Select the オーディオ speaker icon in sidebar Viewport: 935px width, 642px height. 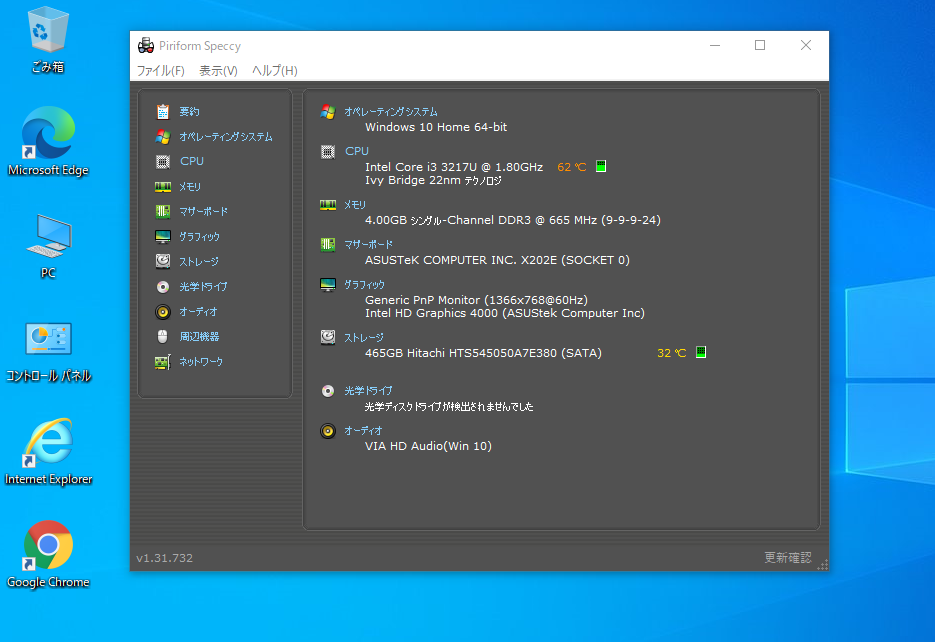click(x=163, y=312)
